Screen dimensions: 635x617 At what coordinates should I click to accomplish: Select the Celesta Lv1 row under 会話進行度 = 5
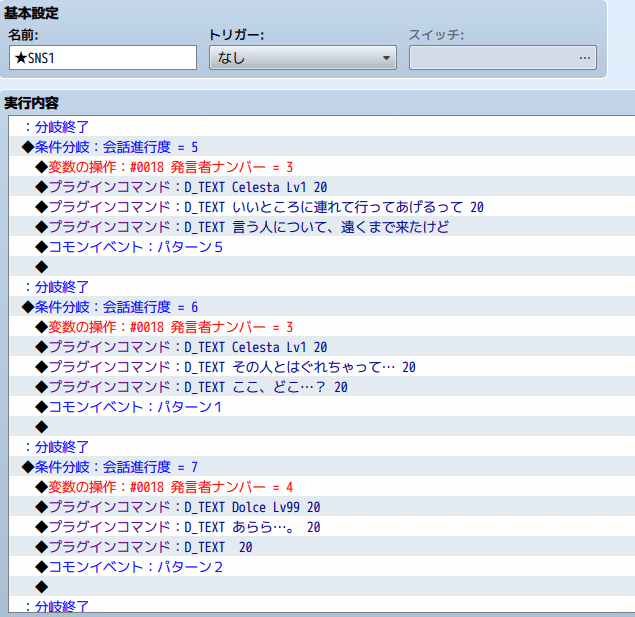point(322,187)
